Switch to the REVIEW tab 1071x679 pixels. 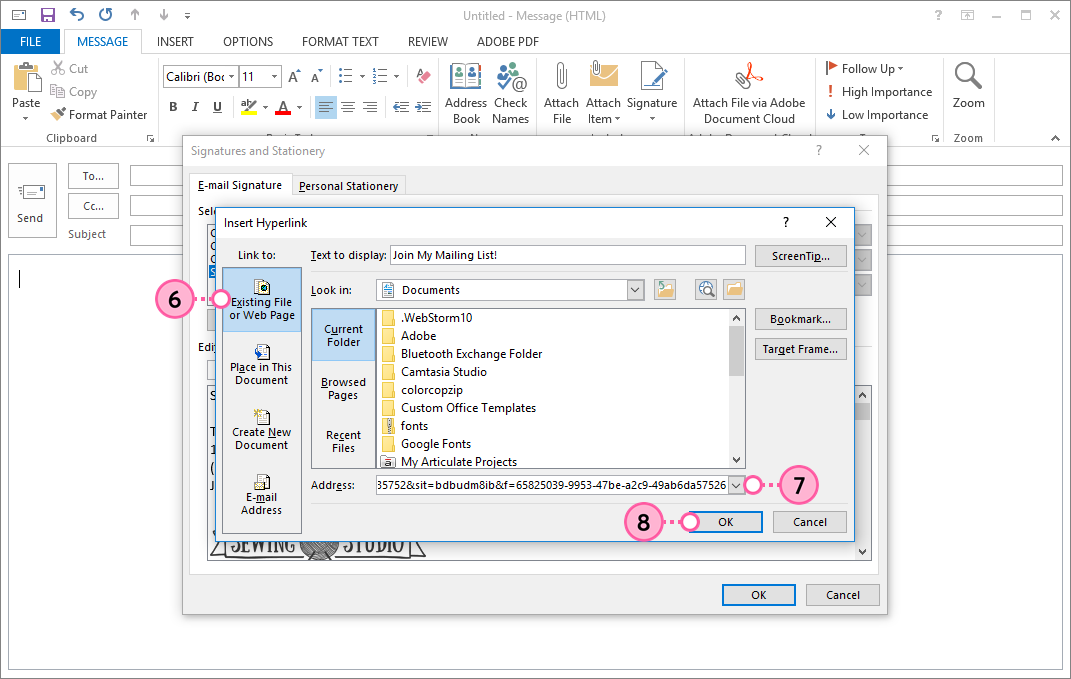coord(428,42)
